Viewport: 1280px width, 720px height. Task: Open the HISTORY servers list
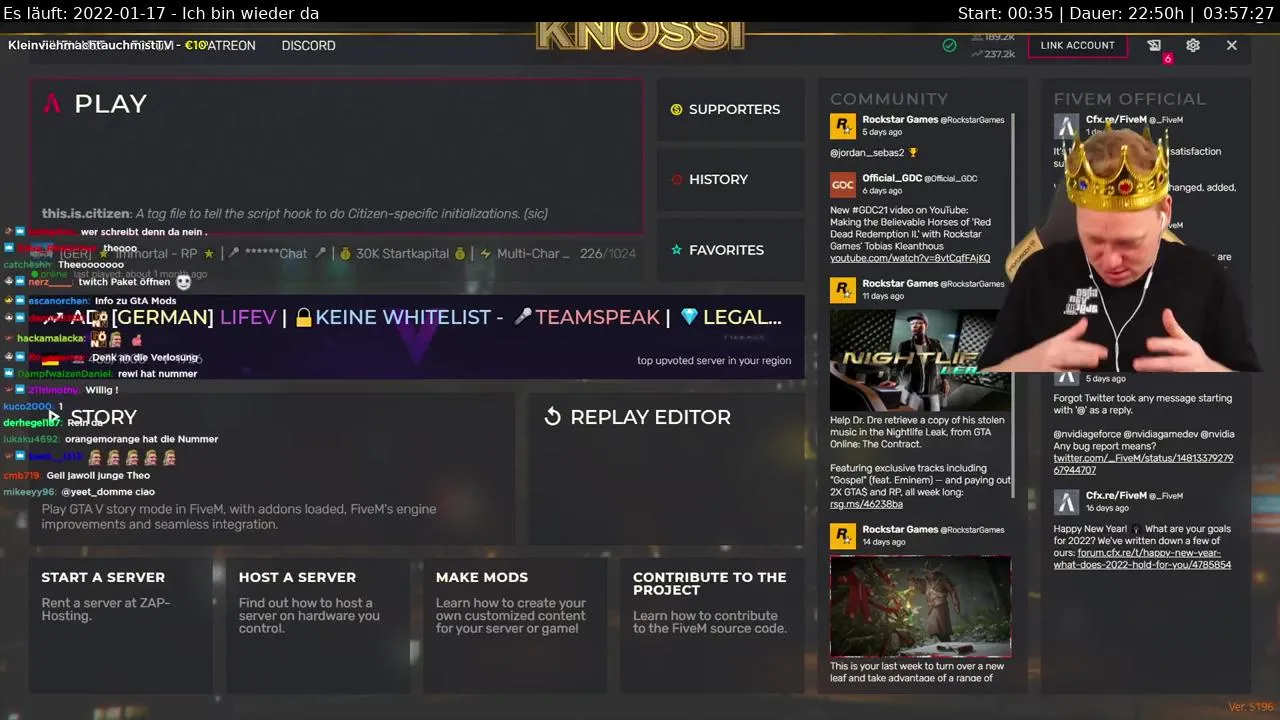[x=731, y=180]
